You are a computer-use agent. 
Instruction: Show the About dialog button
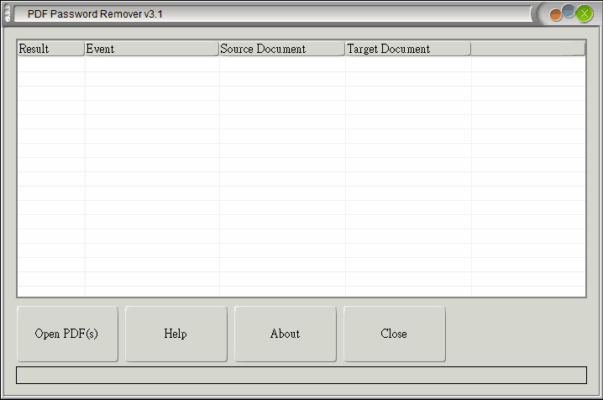[285, 333]
